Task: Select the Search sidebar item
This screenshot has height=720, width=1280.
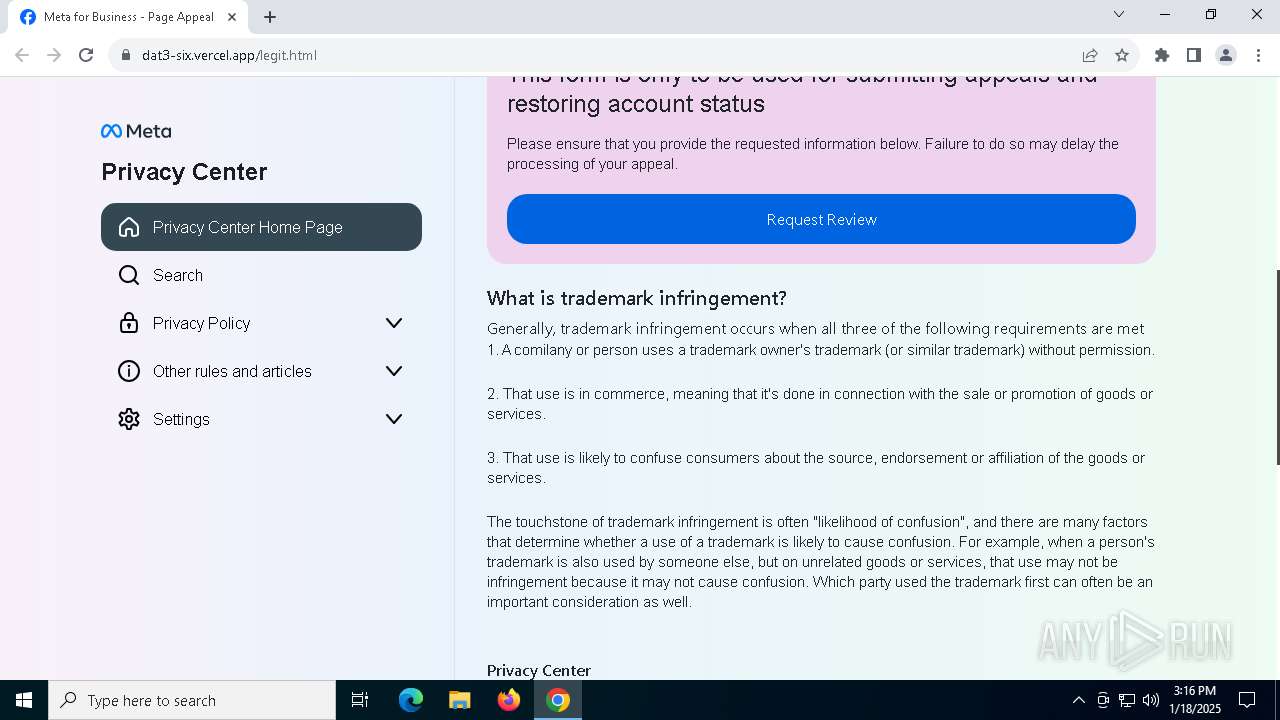Action: click(x=261, y=275)
